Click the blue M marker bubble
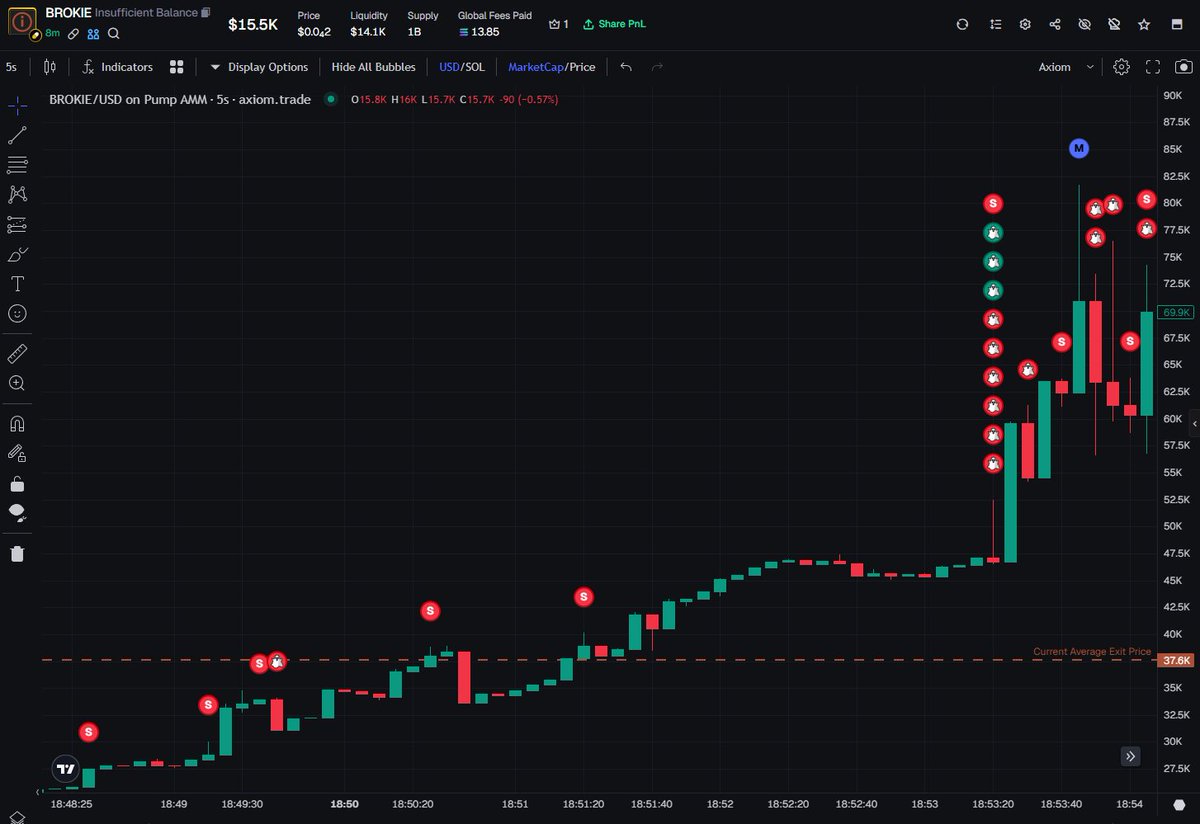 pos(1078,148)
